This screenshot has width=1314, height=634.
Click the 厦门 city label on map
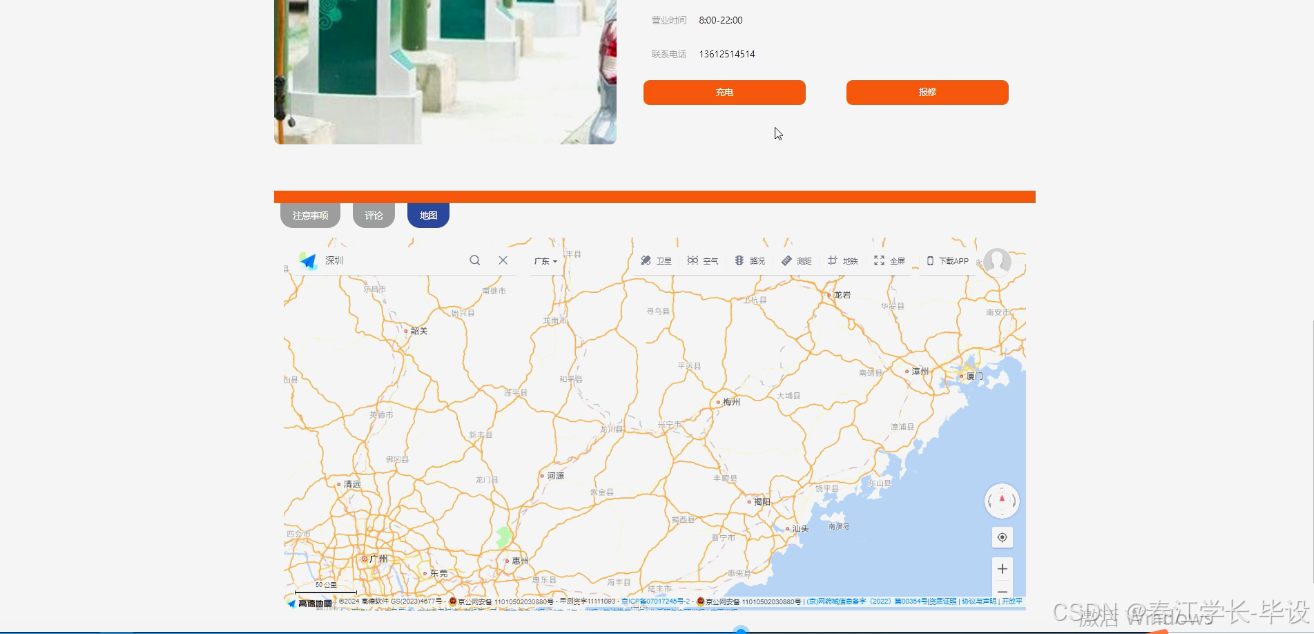(973, 375)
